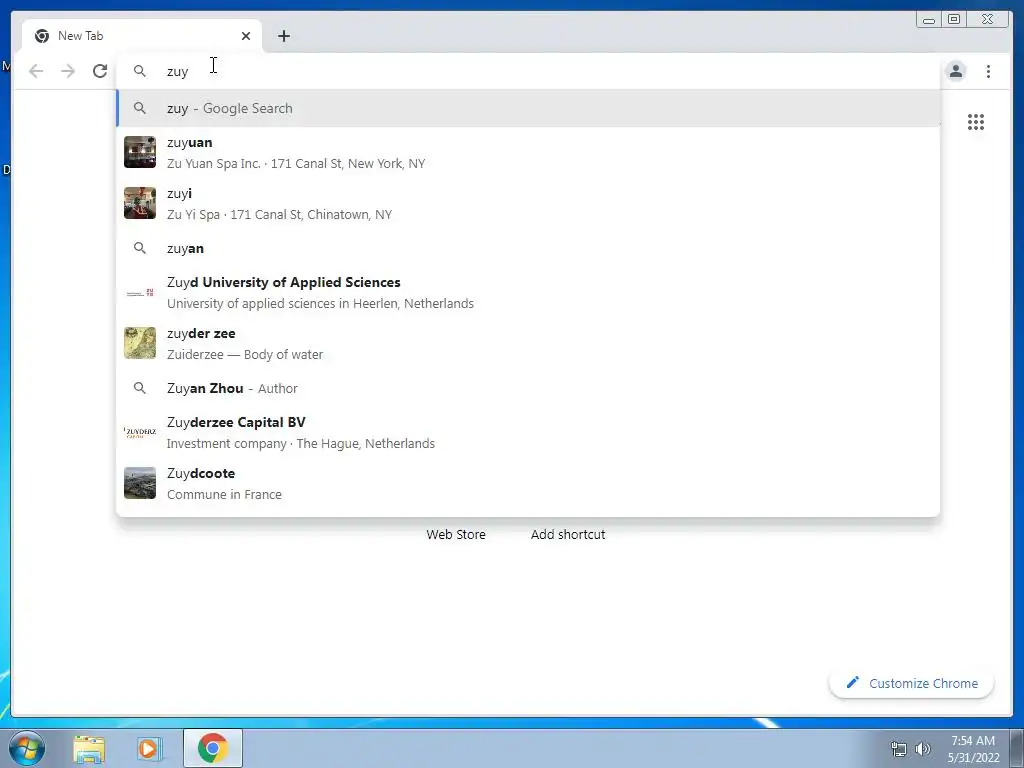The width and height of the screenshot is (1024, 768).
Task: Click the Zuyd University logo thumbnail
Action: (140, 293)
